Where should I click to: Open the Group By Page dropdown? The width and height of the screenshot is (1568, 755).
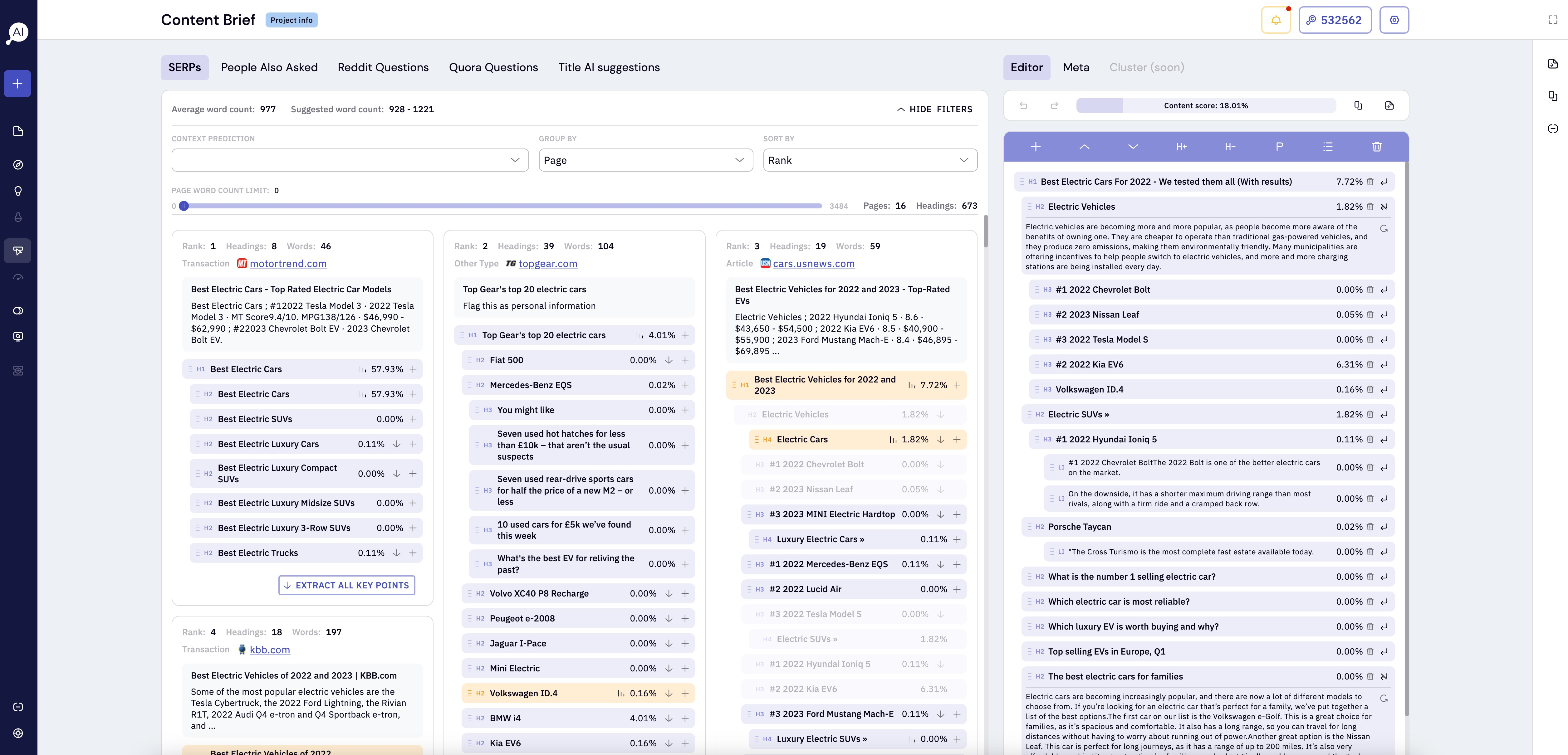(645, 160)
